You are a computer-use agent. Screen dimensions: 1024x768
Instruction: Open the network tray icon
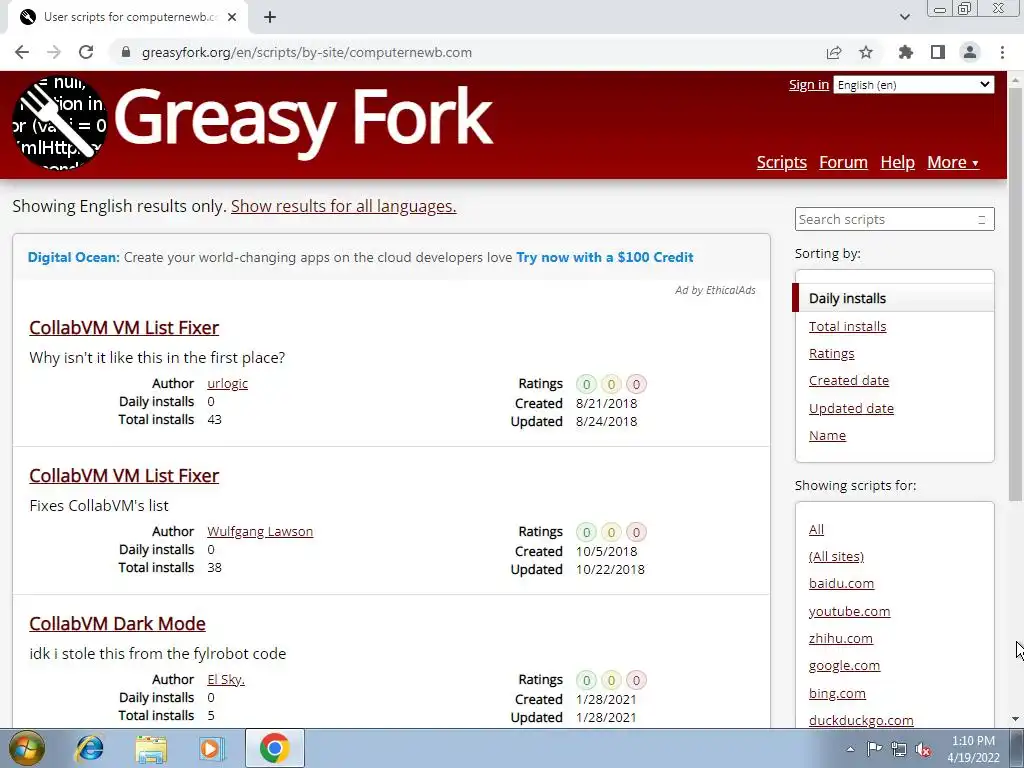(899, 749)
